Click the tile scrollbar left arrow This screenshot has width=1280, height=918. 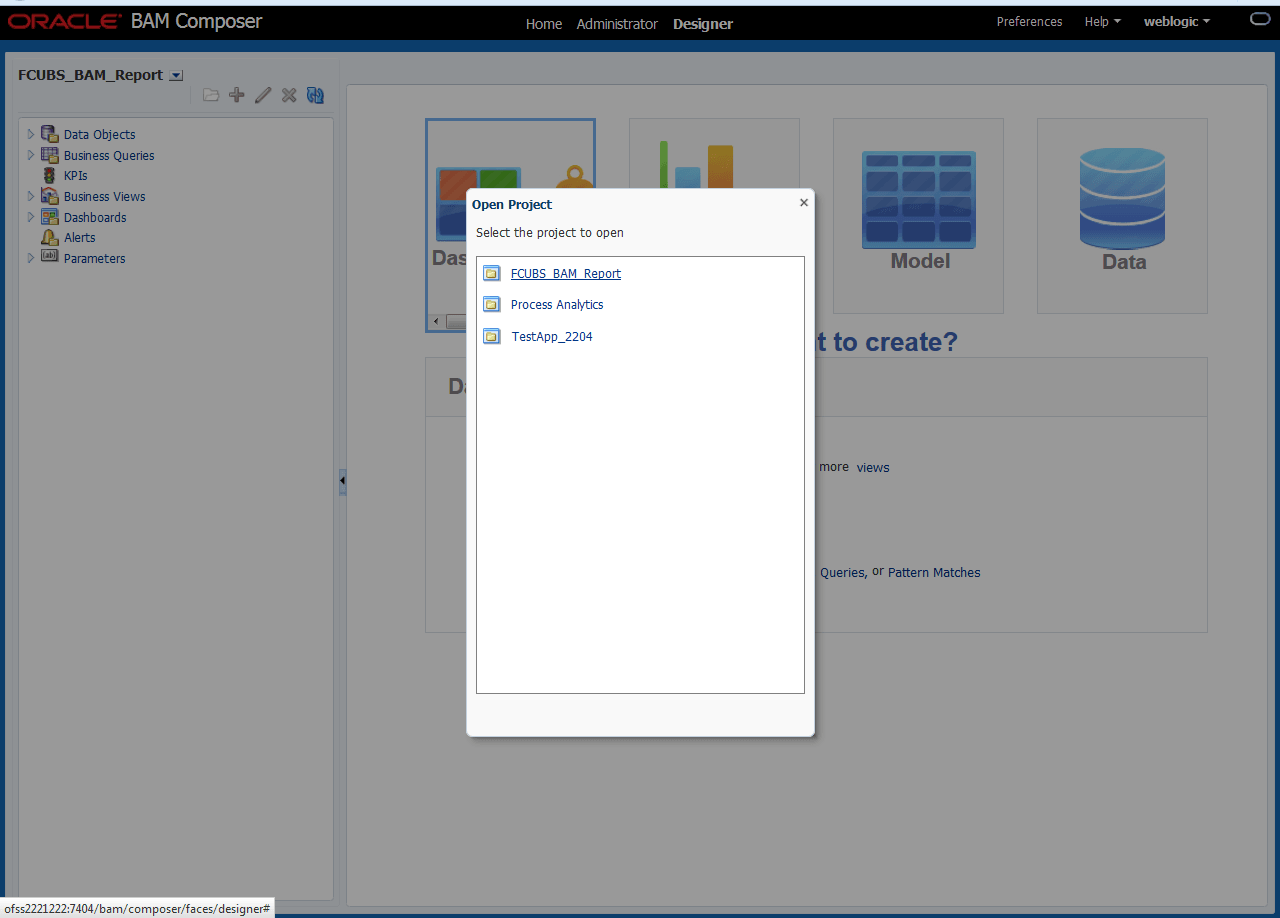tap(435, 321)
